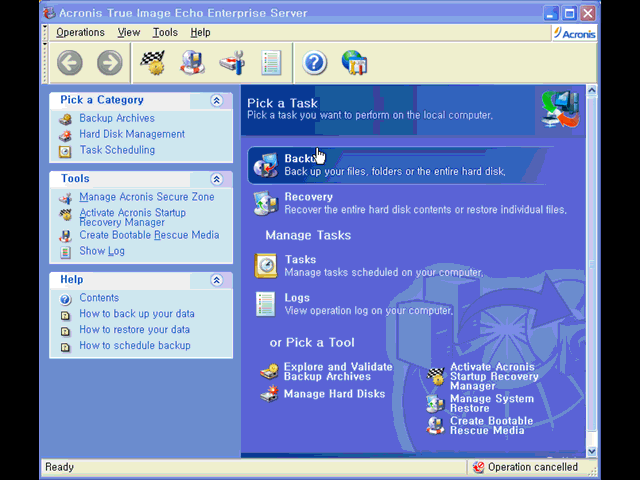This screenshot has height=480, width=640.
Task: Open the View menu
Action: 128,32
